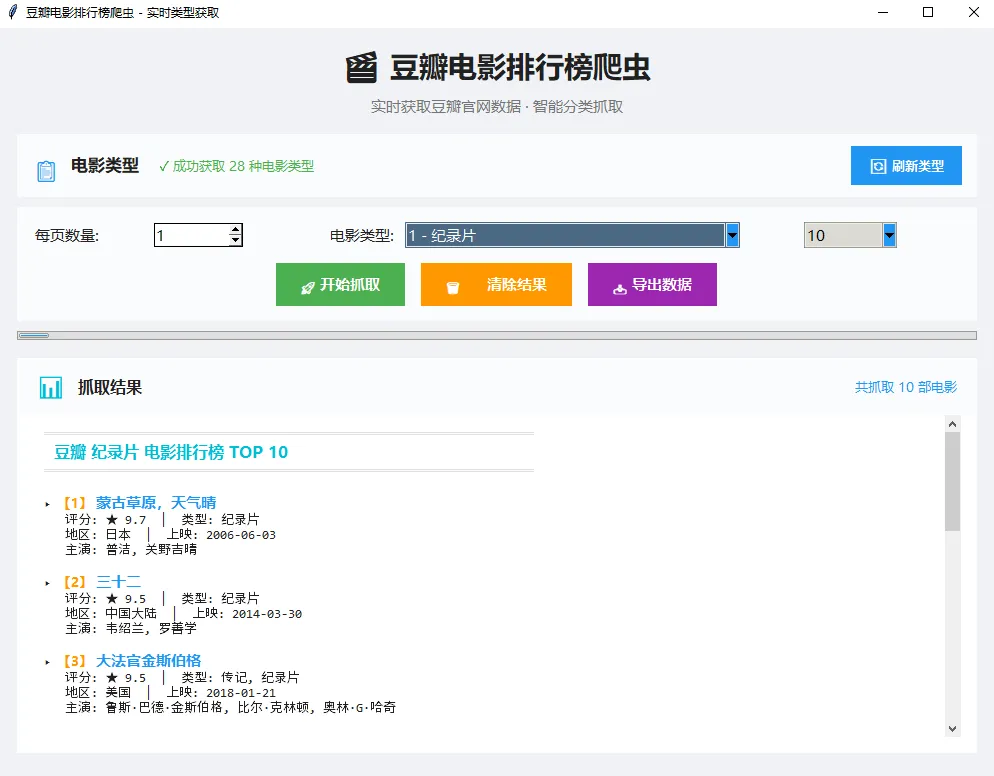
Task: Click the triangle marker beside entry 【1】
Action: (x=48, y=505)
